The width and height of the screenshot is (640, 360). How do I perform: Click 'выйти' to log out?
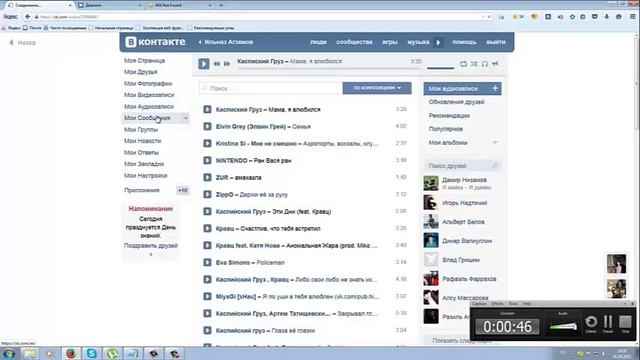point(496,42)
